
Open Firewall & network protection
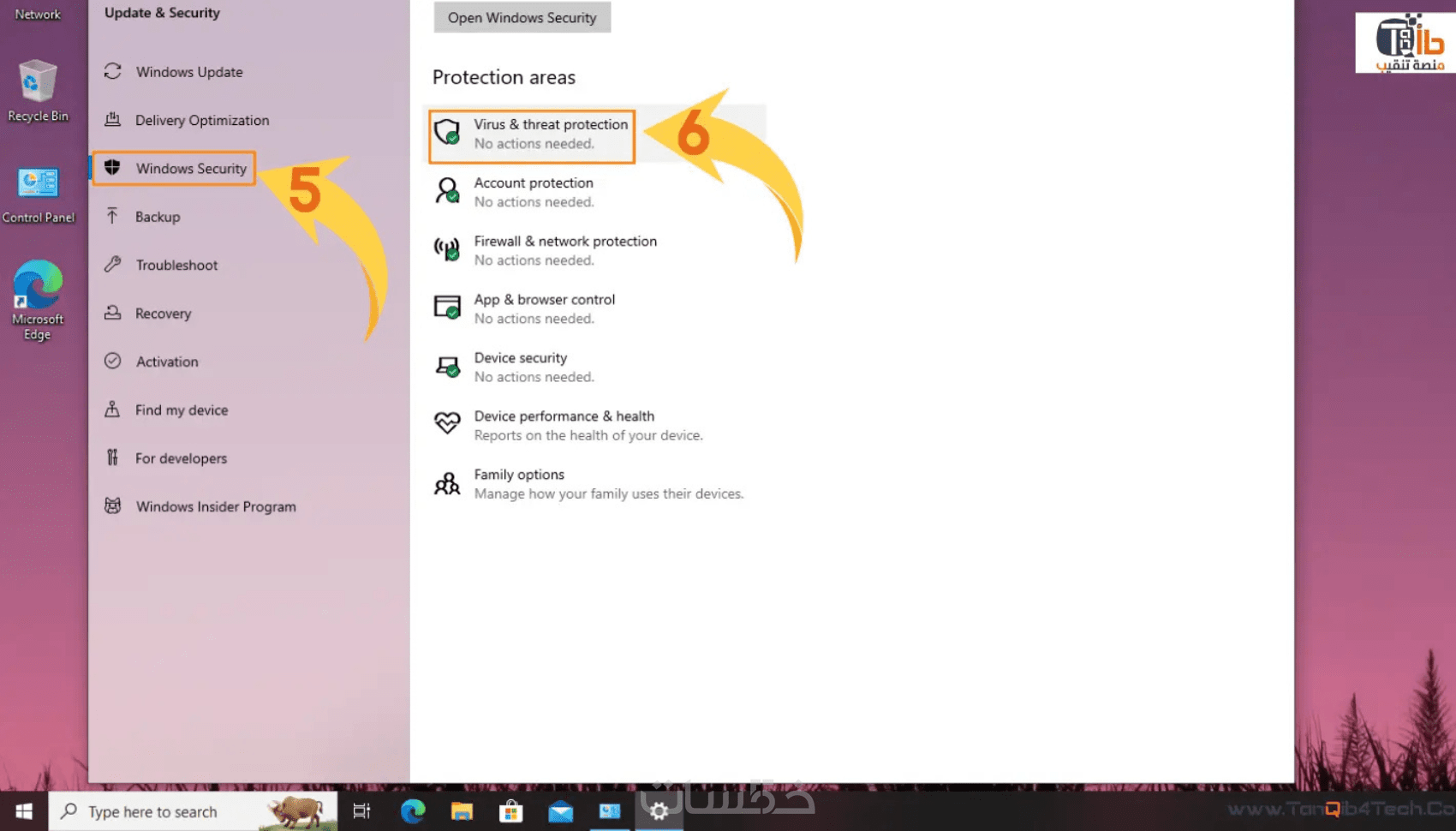click(546, 250)
